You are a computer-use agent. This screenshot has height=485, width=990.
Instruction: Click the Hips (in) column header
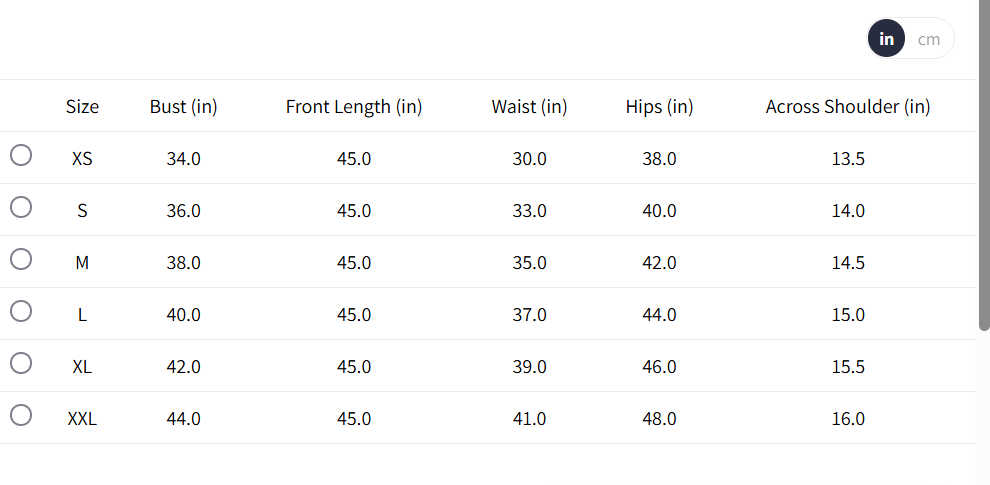point(659,106)
